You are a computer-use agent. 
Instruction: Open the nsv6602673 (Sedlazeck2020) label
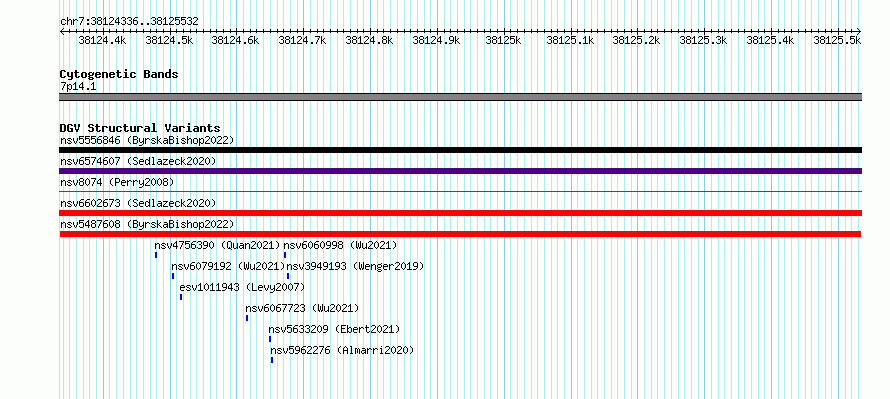pos(138,203)
